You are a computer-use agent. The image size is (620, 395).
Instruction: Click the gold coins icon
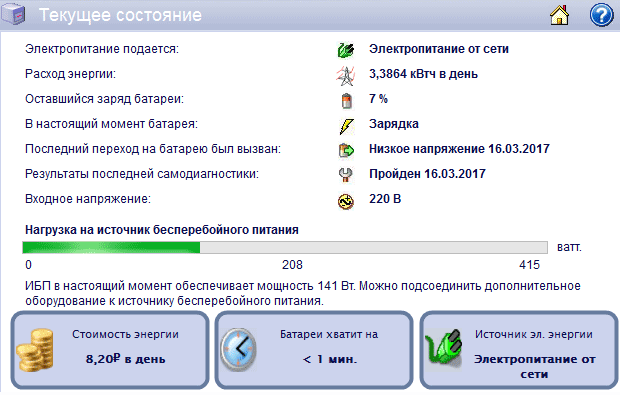pos(35,350)
